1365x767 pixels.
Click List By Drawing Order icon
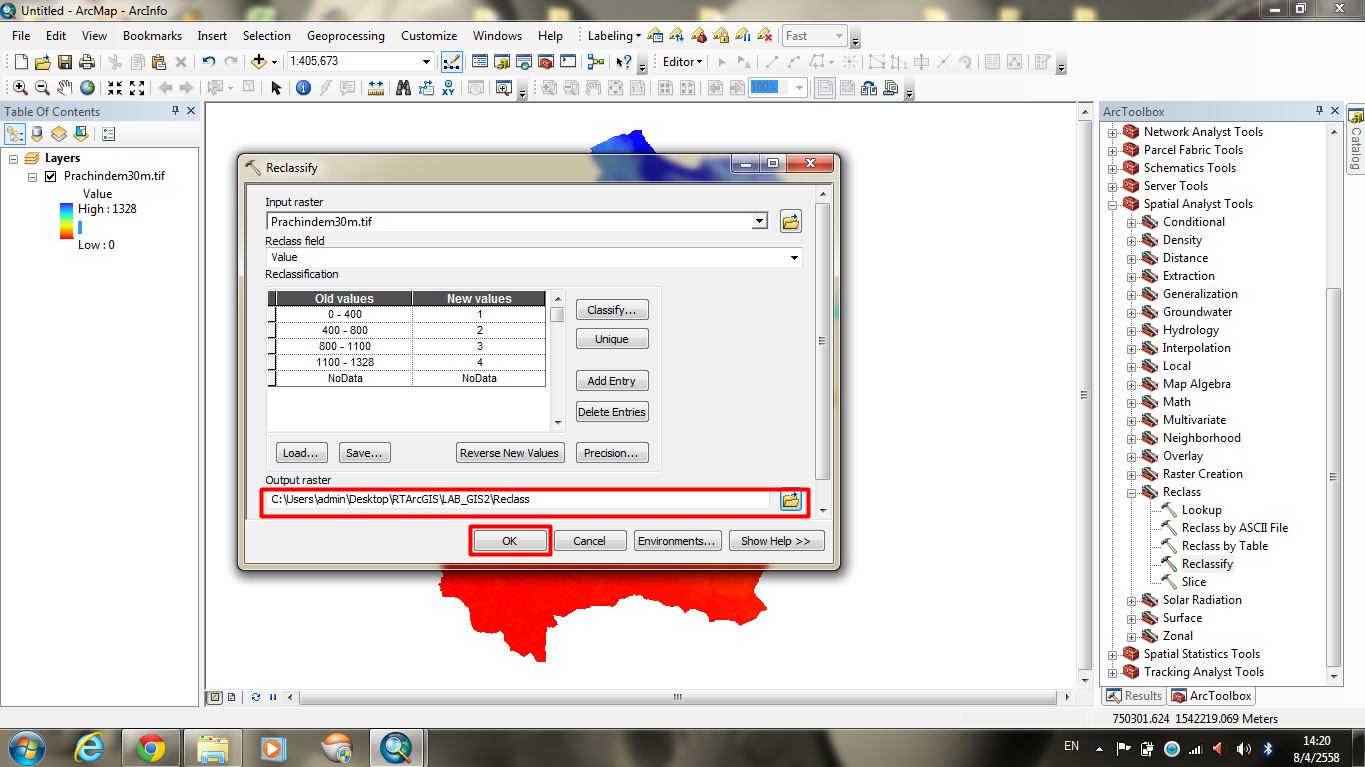tap(15, 133)
